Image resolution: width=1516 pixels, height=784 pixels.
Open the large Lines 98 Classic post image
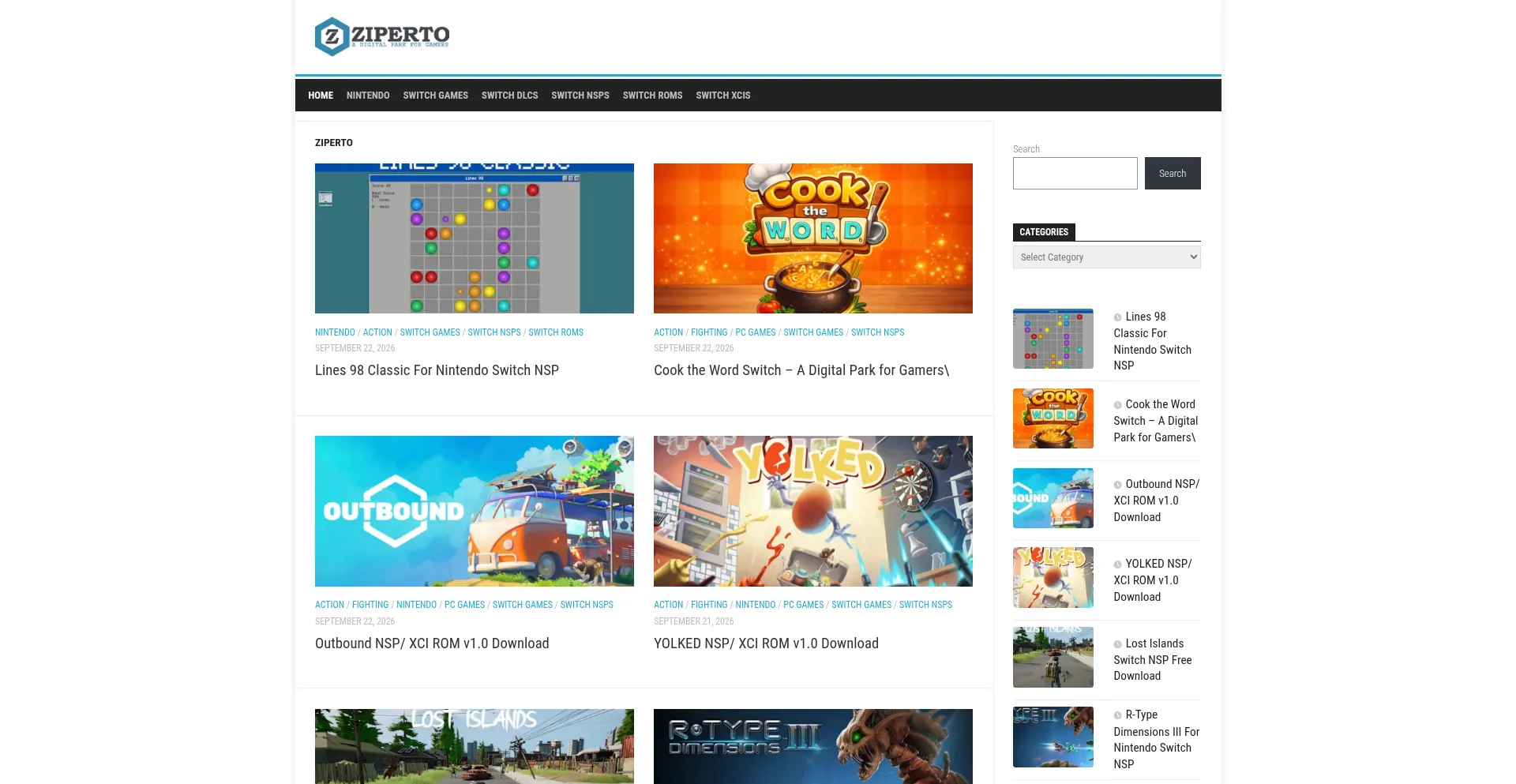[x=475, y=238]
